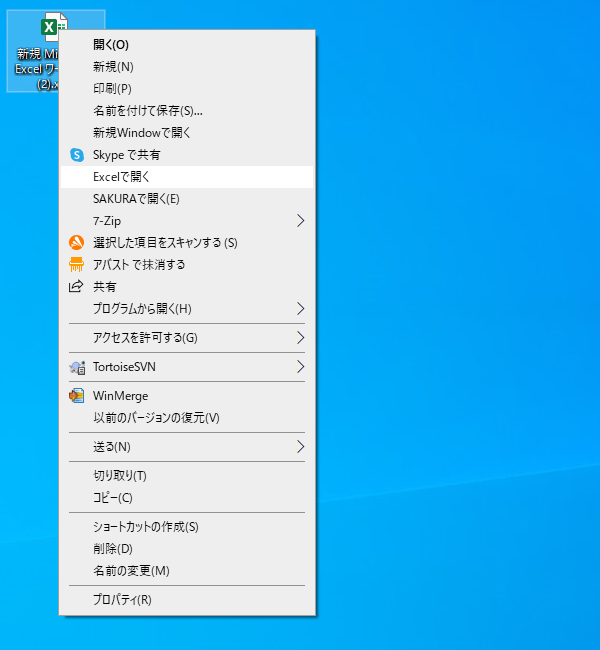Choose 以前のバージョンの復元(V)

click(x=187, y=417)
